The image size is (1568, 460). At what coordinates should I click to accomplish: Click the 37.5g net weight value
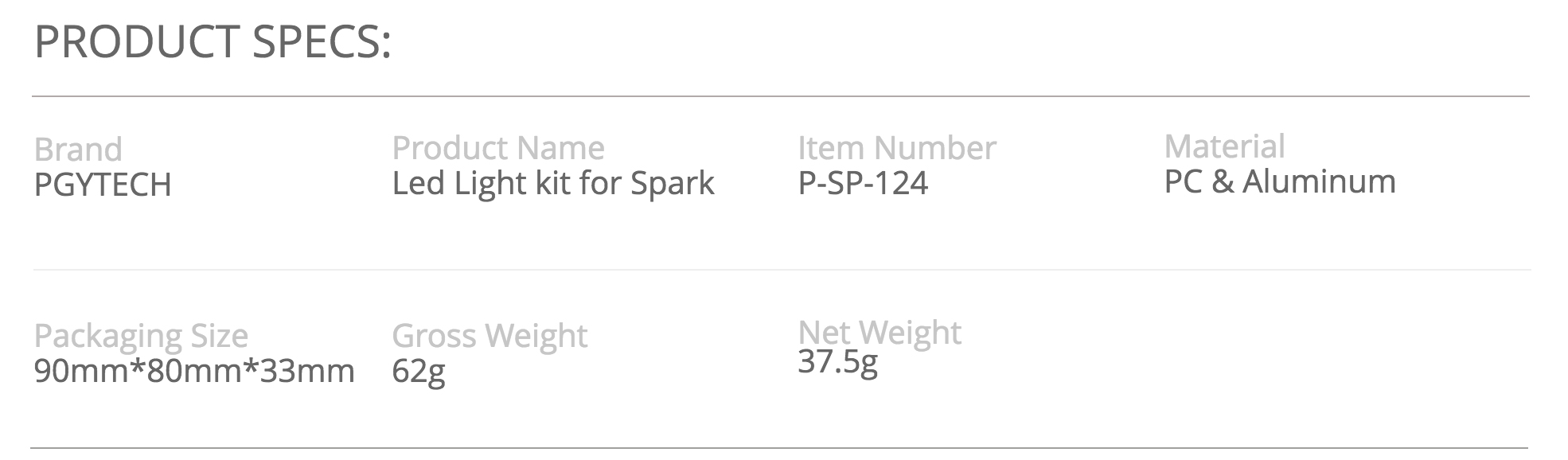point(837,362)
